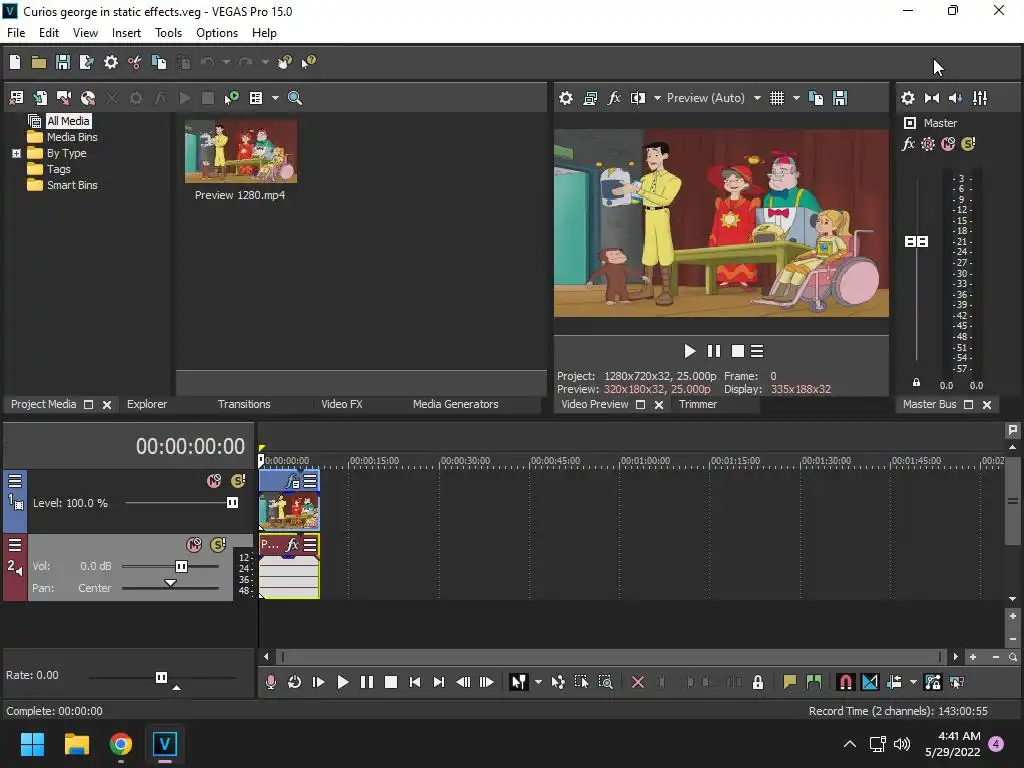Switch to the Explorer tab
The image size is (1024, 768).
coord(147,404)
